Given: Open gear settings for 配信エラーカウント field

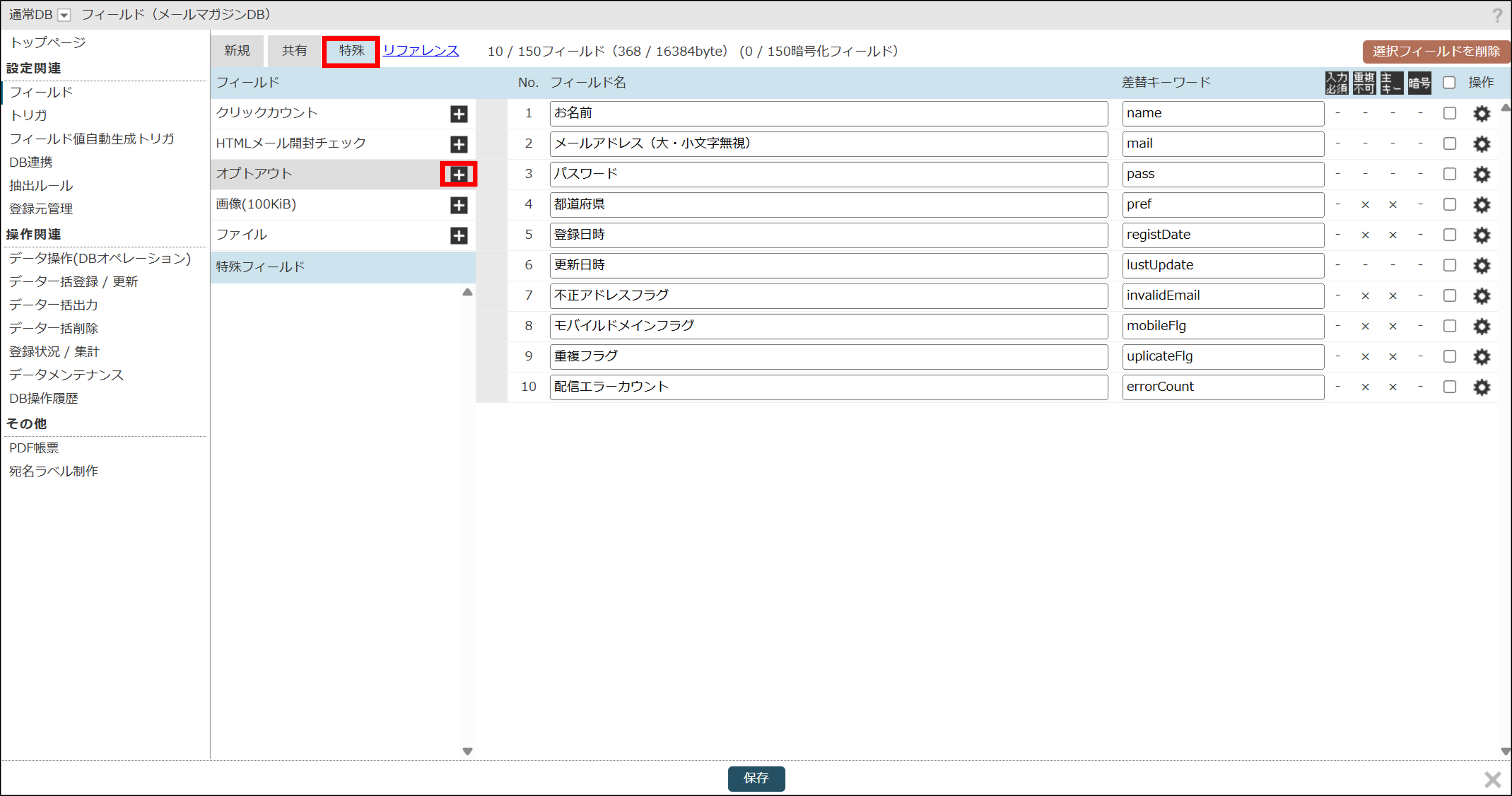Looking at the screenshot, I should coord(1481,387).
